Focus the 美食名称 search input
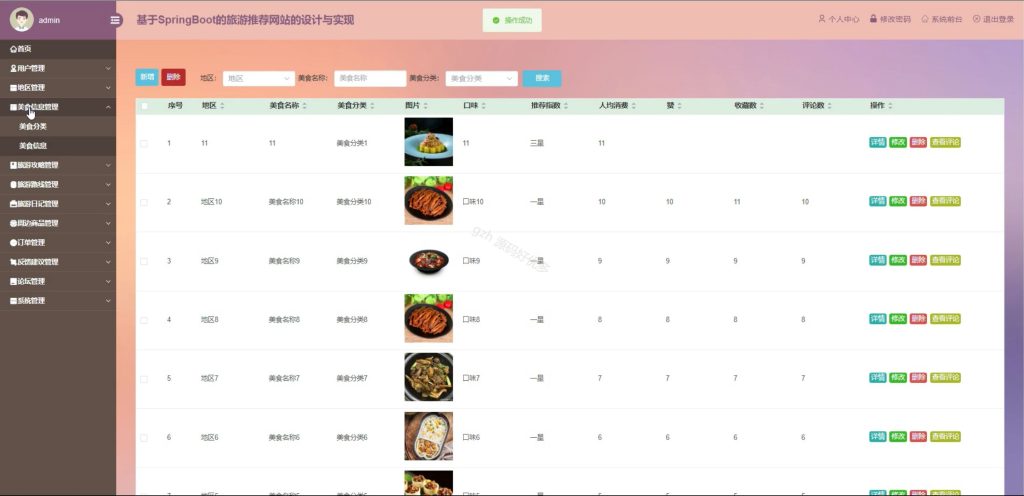This screenshot has width=1024, height=496. coord(370,78)
